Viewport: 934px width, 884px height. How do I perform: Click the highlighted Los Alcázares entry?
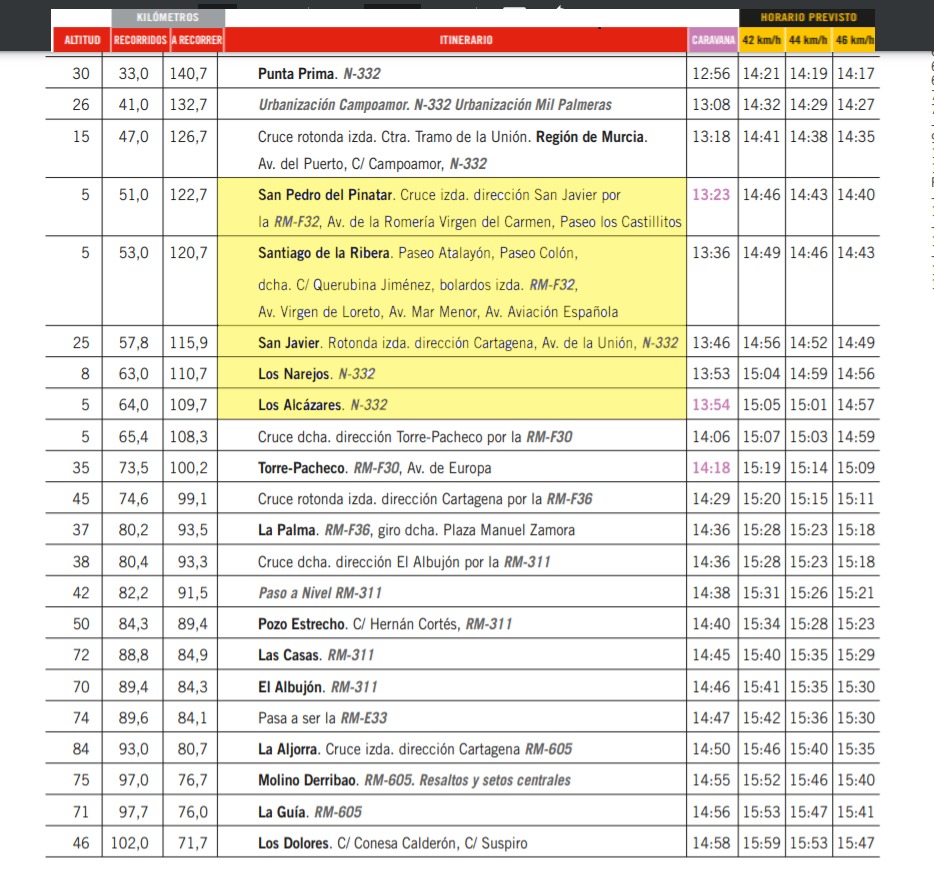(x=452, y=404)
